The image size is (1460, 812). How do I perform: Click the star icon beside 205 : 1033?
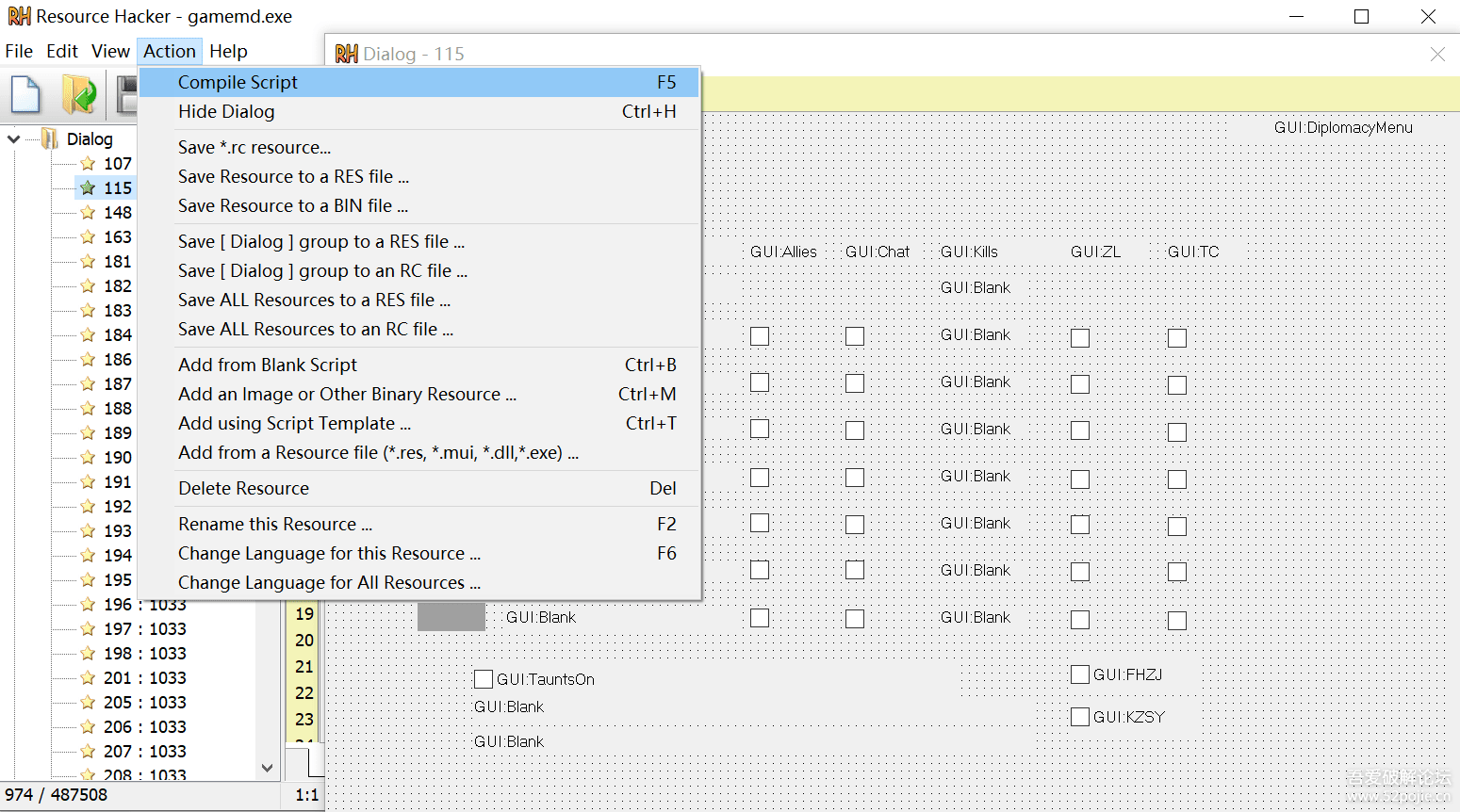[88, 703]
